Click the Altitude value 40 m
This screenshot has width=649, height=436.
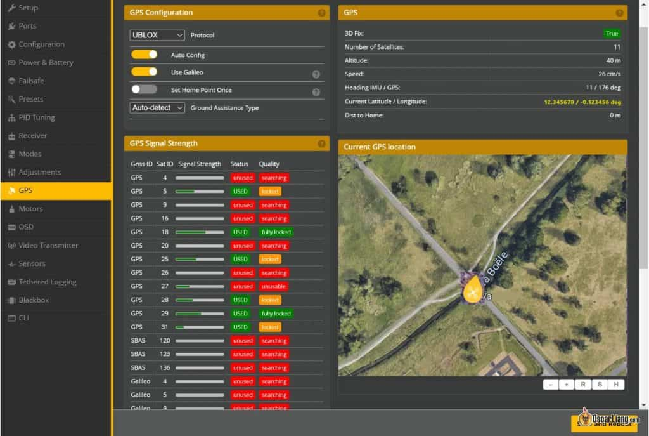pyautogui.click(x=613, y=60)
